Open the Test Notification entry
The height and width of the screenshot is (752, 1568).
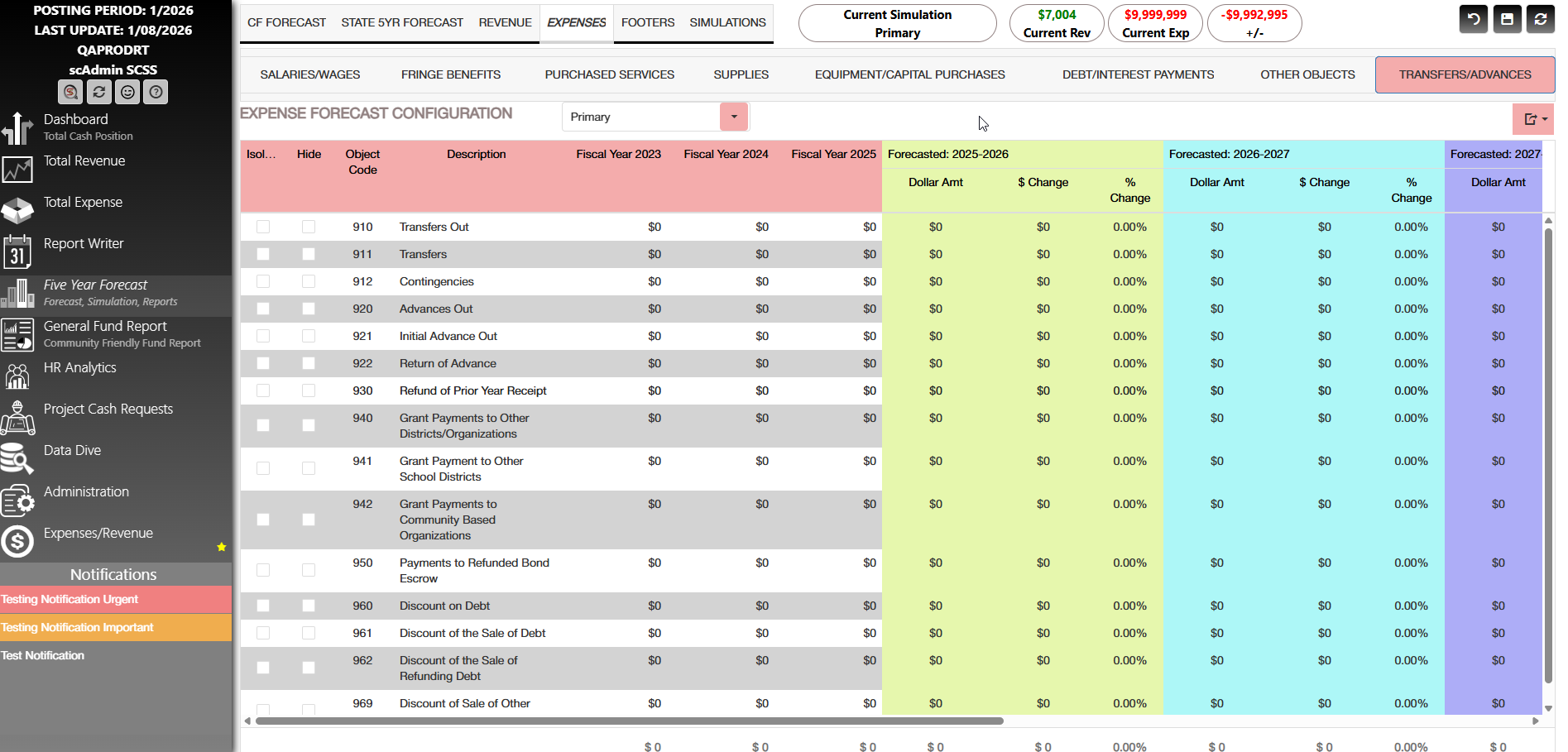pos(116,655)
